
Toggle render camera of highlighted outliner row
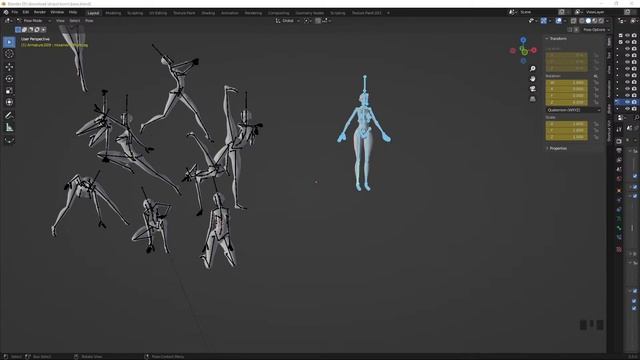coord(634,102)
